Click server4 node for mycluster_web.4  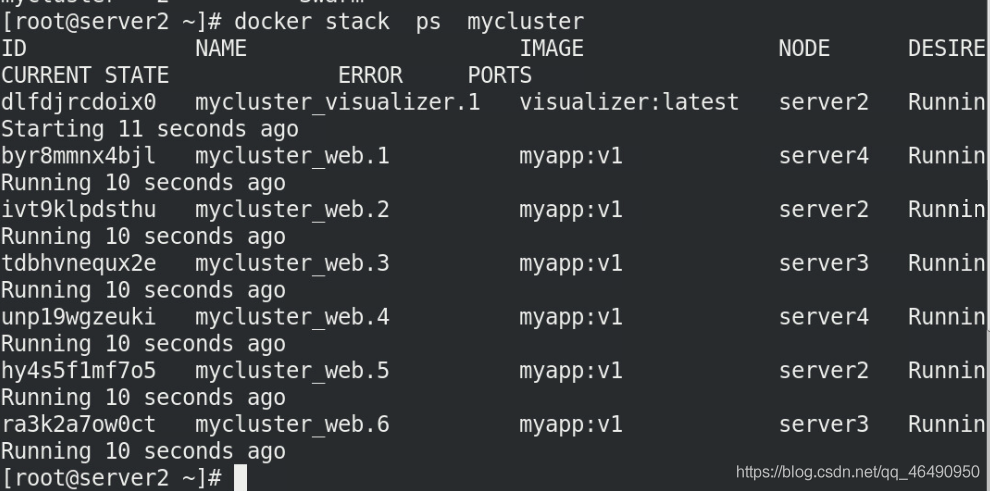tap(823, 317)
